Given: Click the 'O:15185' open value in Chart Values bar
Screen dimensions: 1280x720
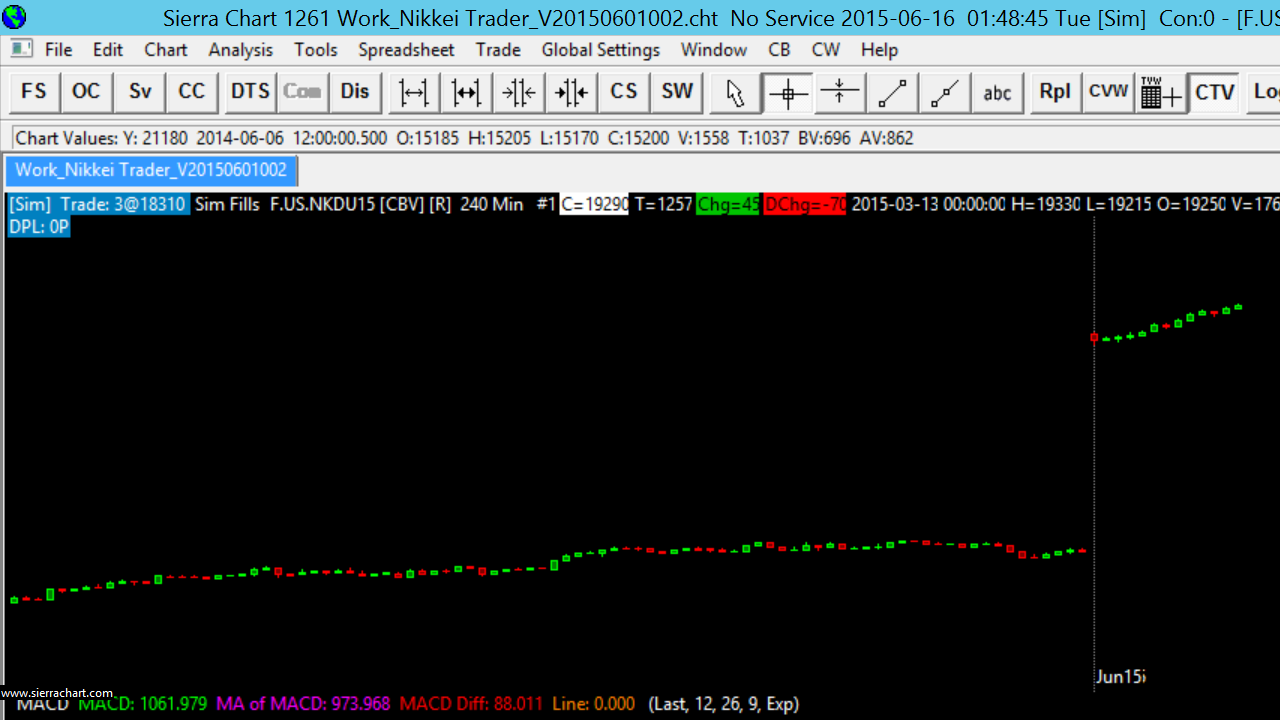Looking at the screenshot, I should (x=425, y=138).
